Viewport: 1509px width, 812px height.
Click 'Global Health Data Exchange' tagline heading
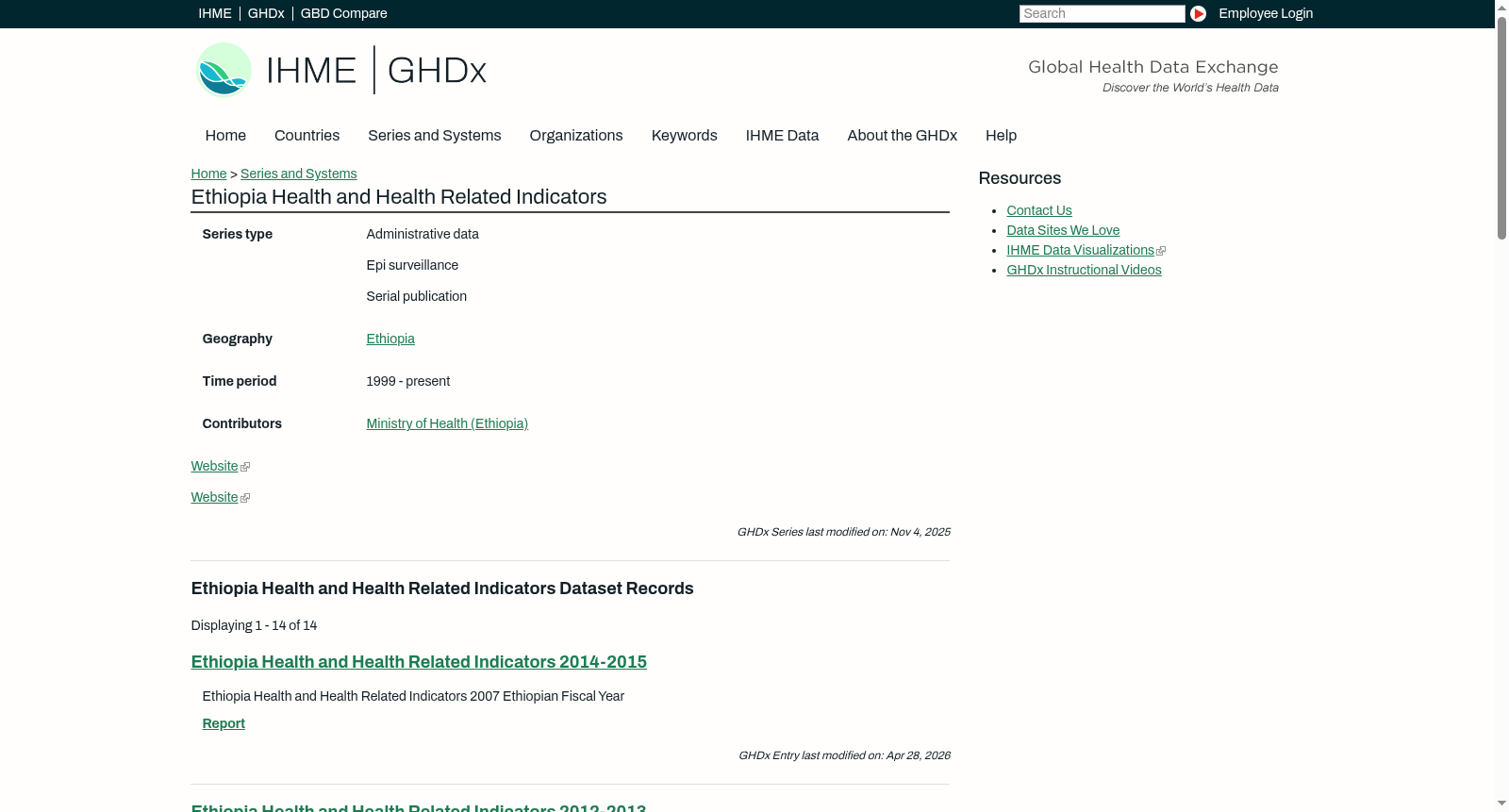coord(1152,67)
